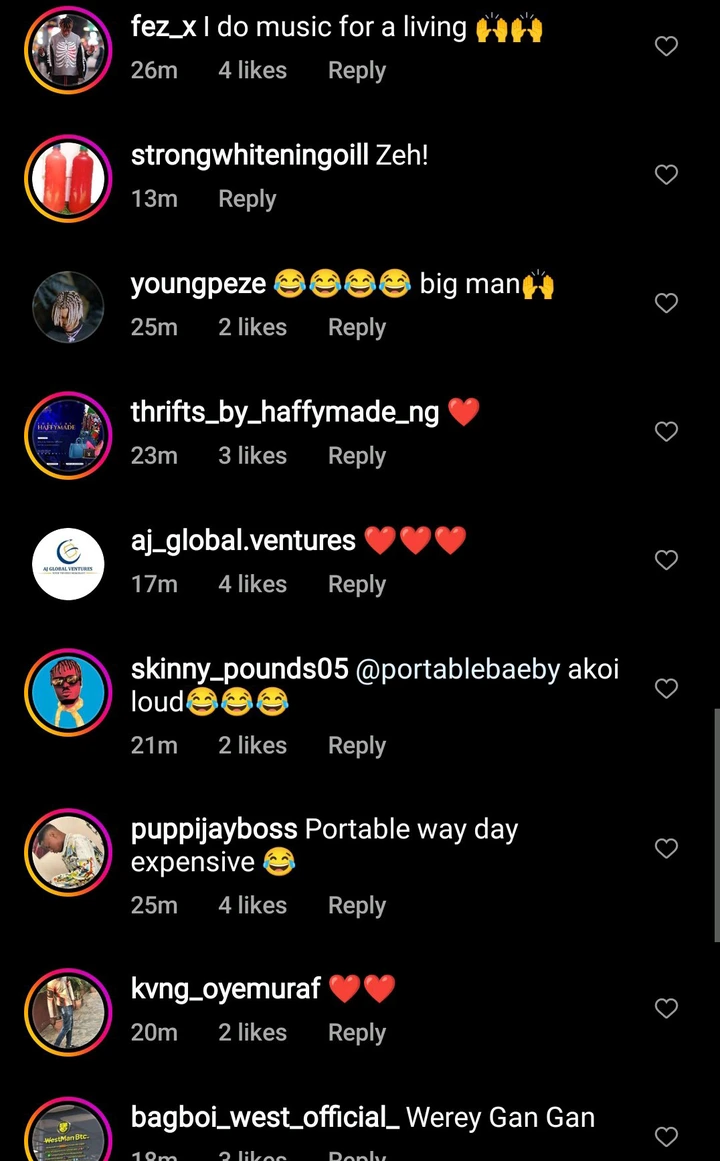Like the comment by fez_x
The height and width of the screenshot is (1161, 720).
(x=666, y=46)
